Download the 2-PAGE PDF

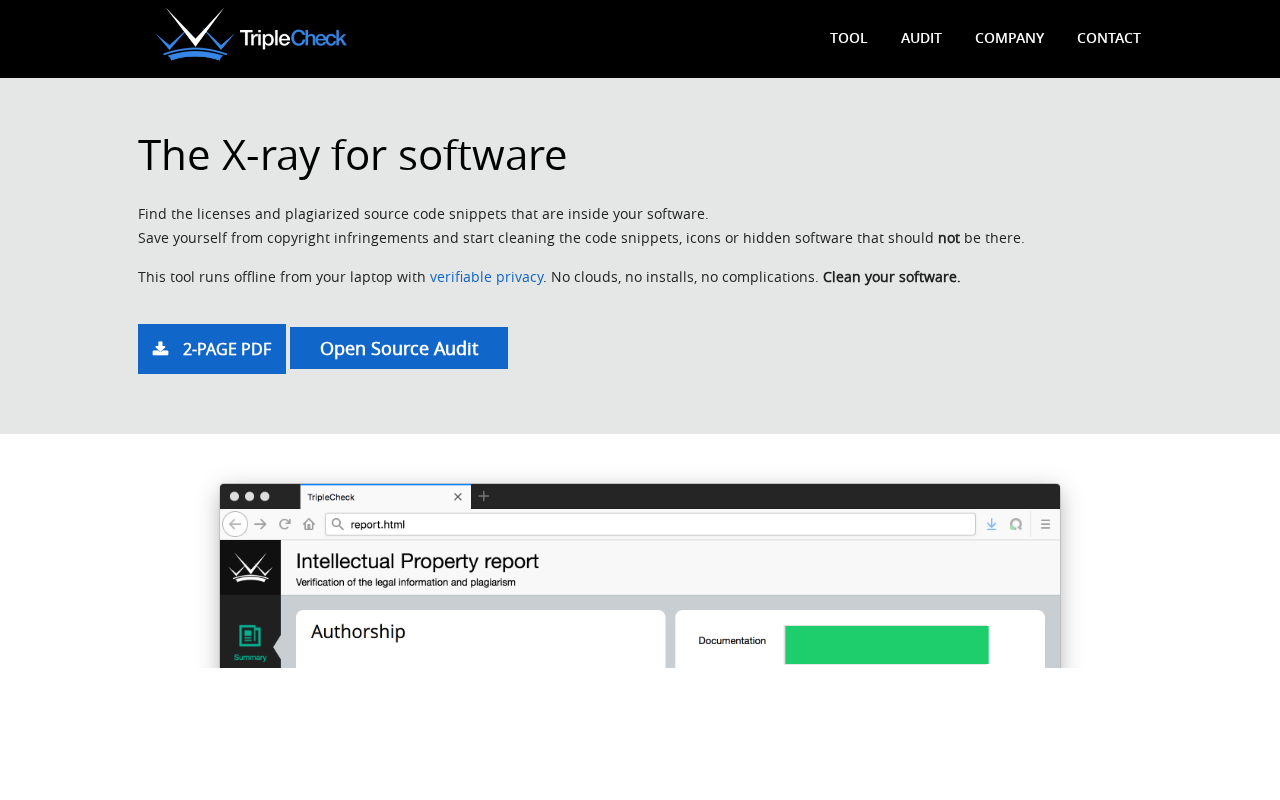(212, 349)
